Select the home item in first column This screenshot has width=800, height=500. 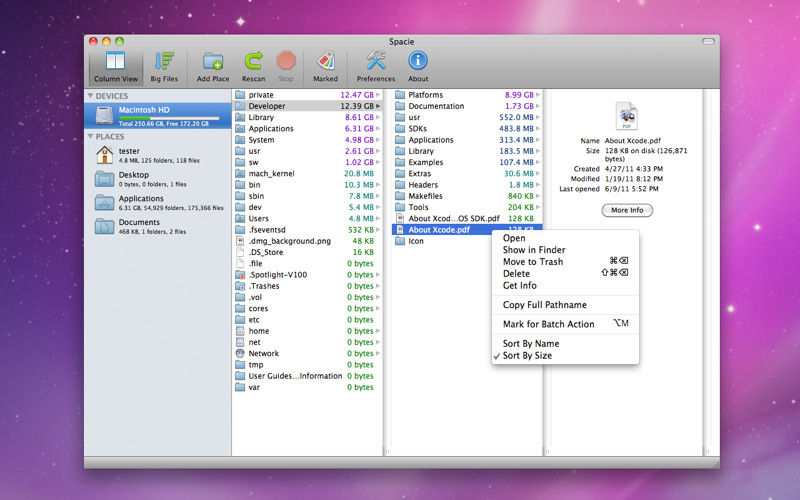[x=307, y=331]
